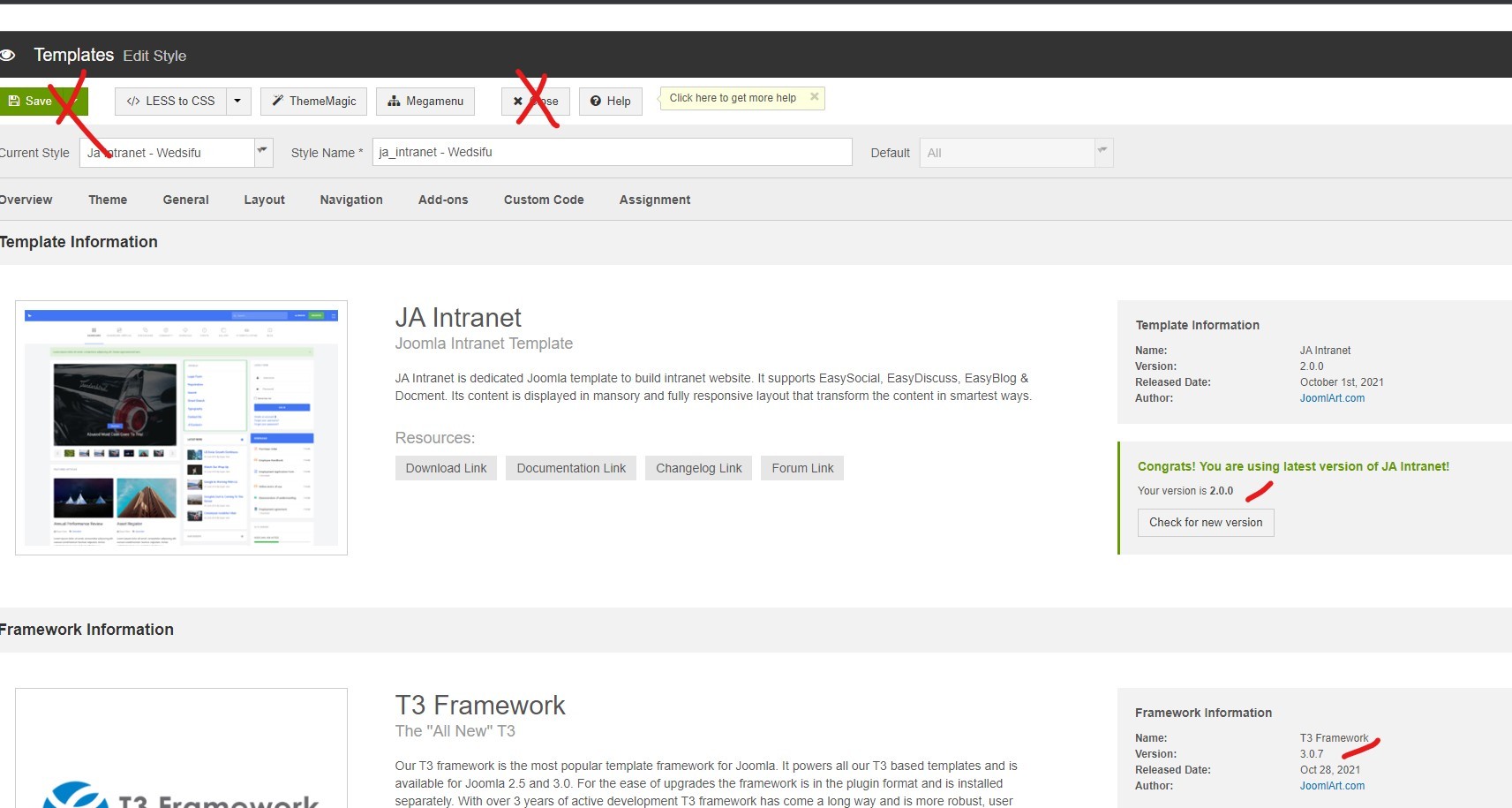Follow the Download Link resource
Viewport: 1512px width, 808px height.
(447, 468)
